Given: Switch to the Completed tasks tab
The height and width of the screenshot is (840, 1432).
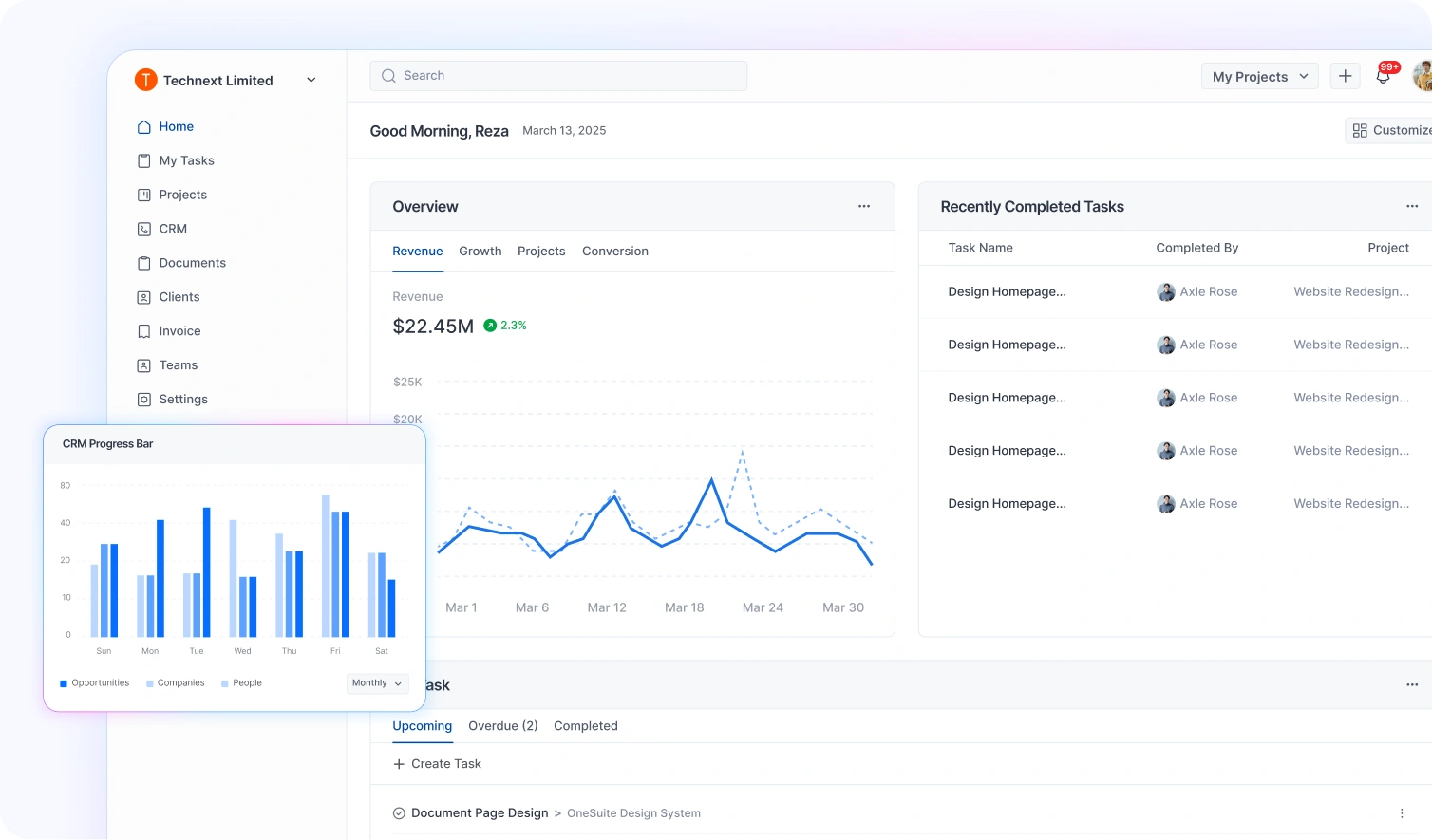Looking at the screenshot, I should (586, 726).
